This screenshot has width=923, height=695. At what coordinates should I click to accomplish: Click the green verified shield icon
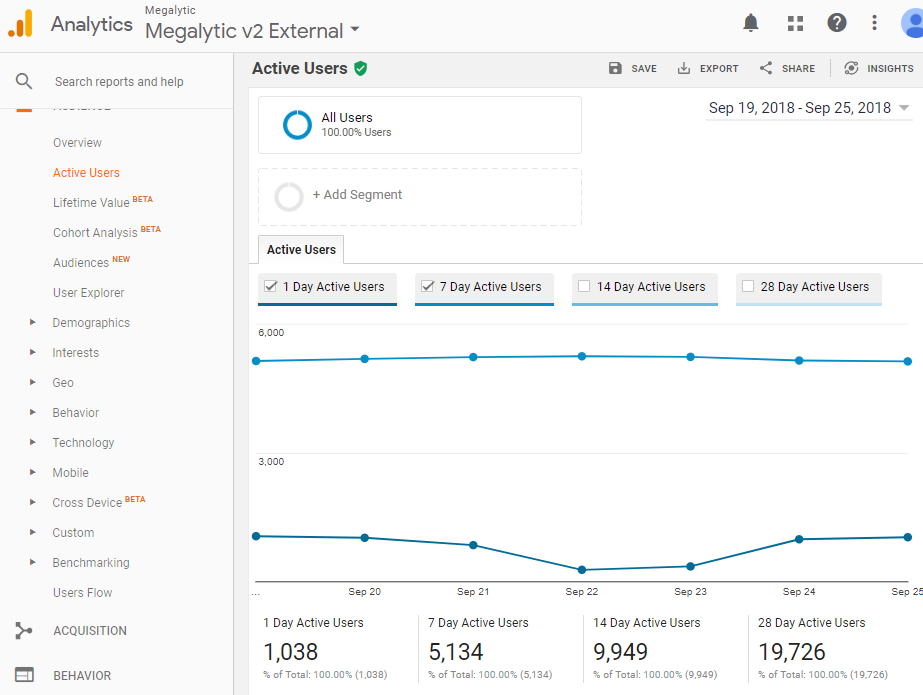360,68
